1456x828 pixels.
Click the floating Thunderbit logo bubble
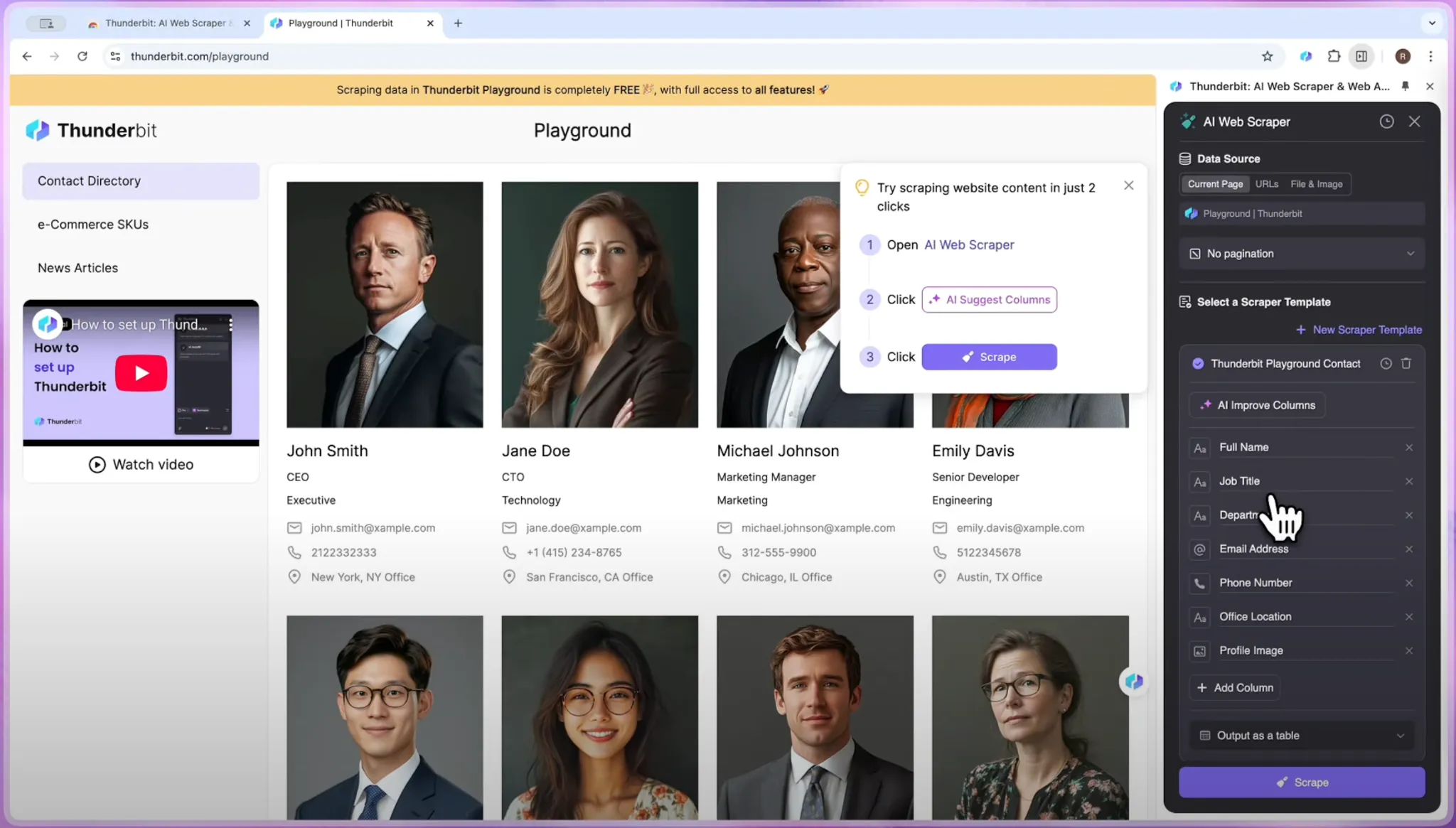click(x=1133, y=682)
